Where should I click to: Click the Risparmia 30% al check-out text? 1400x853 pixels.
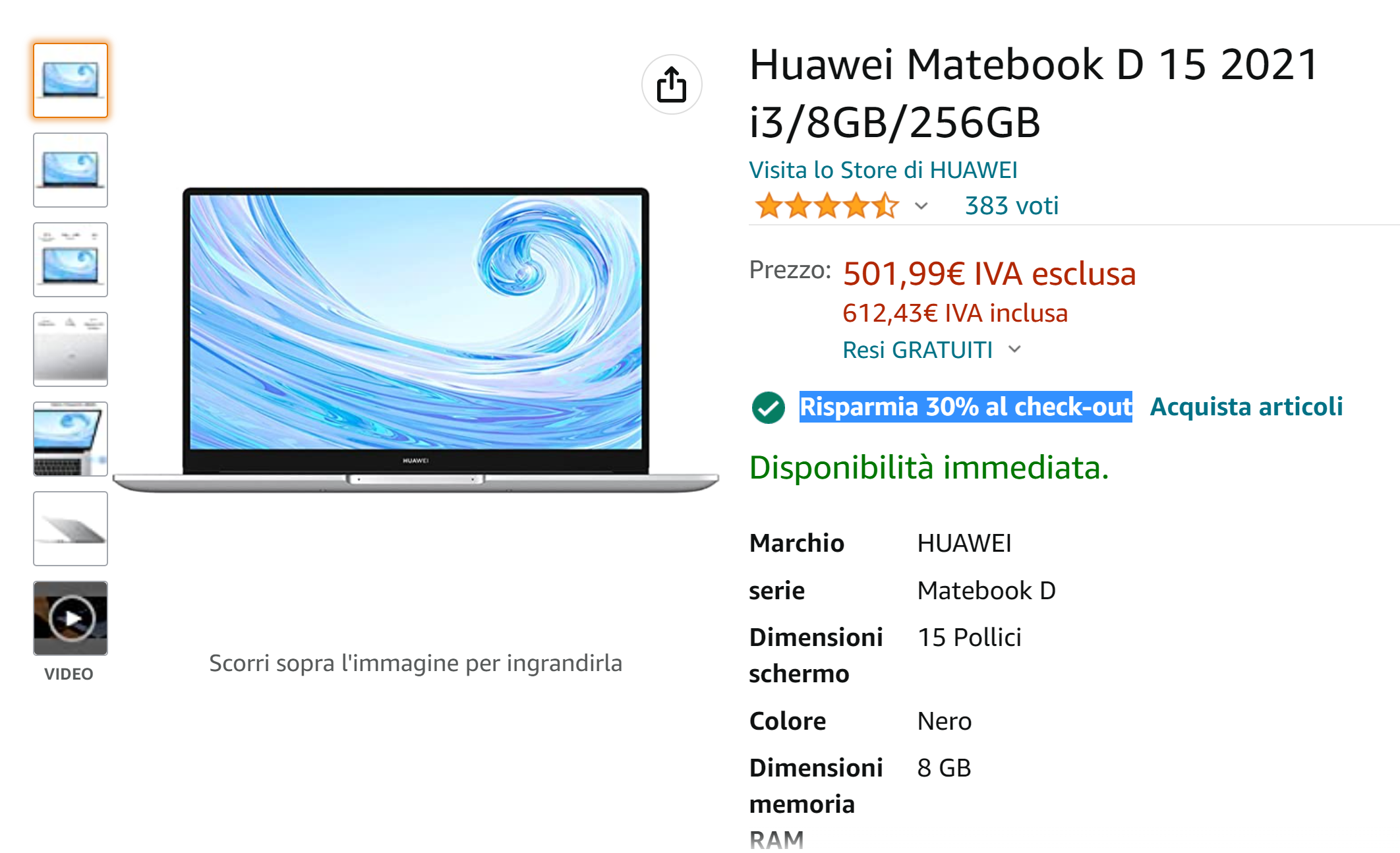[966, 407]
